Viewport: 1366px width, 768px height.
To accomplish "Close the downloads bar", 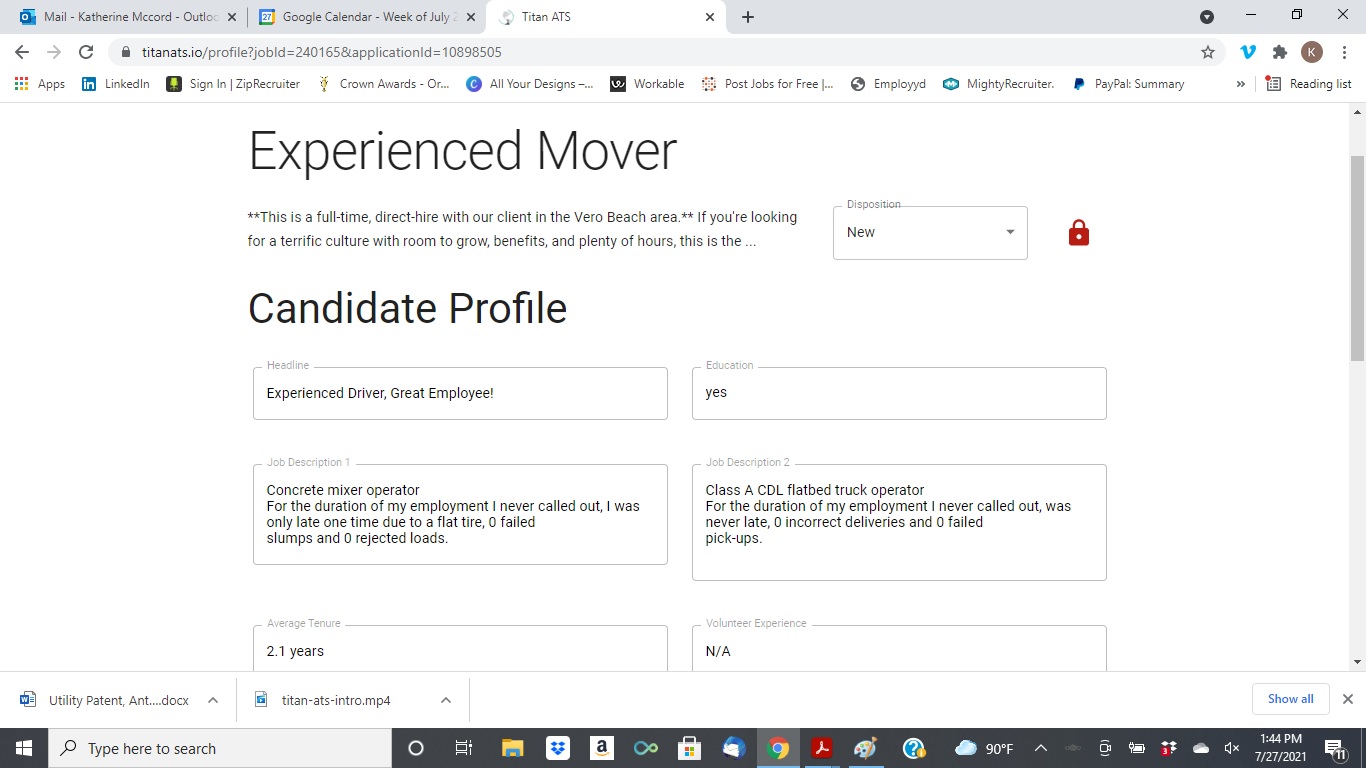I will tap(1347, 699).
